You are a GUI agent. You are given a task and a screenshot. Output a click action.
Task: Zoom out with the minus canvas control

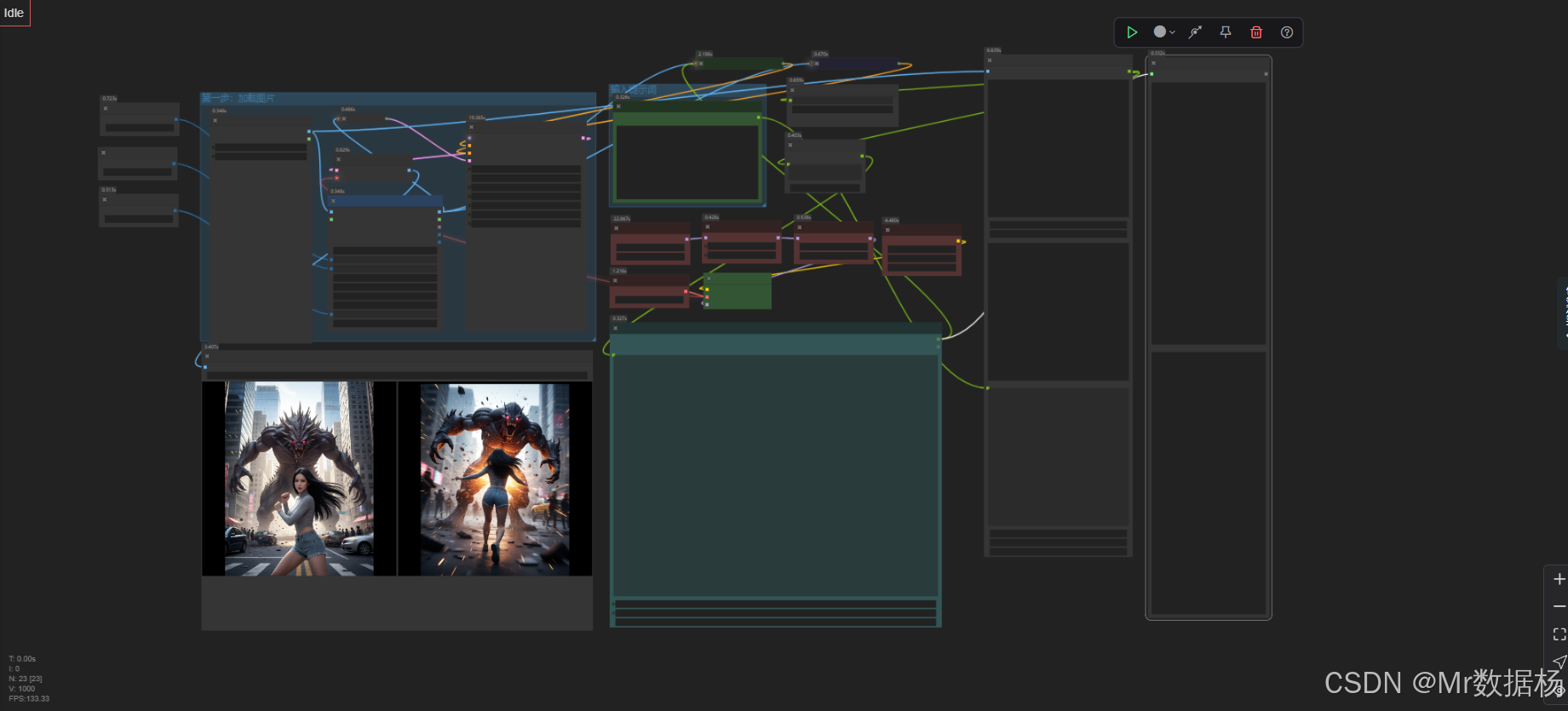coord(1559,606)
